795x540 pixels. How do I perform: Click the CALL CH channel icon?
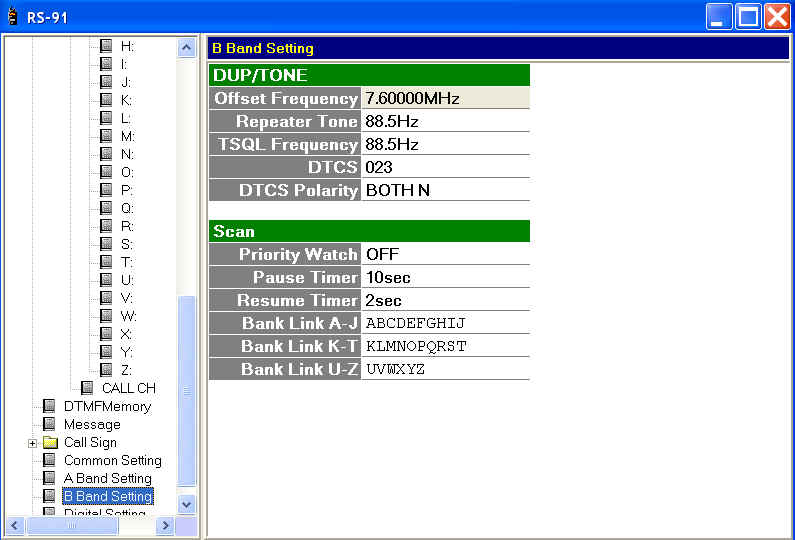(x=87, y=388)
